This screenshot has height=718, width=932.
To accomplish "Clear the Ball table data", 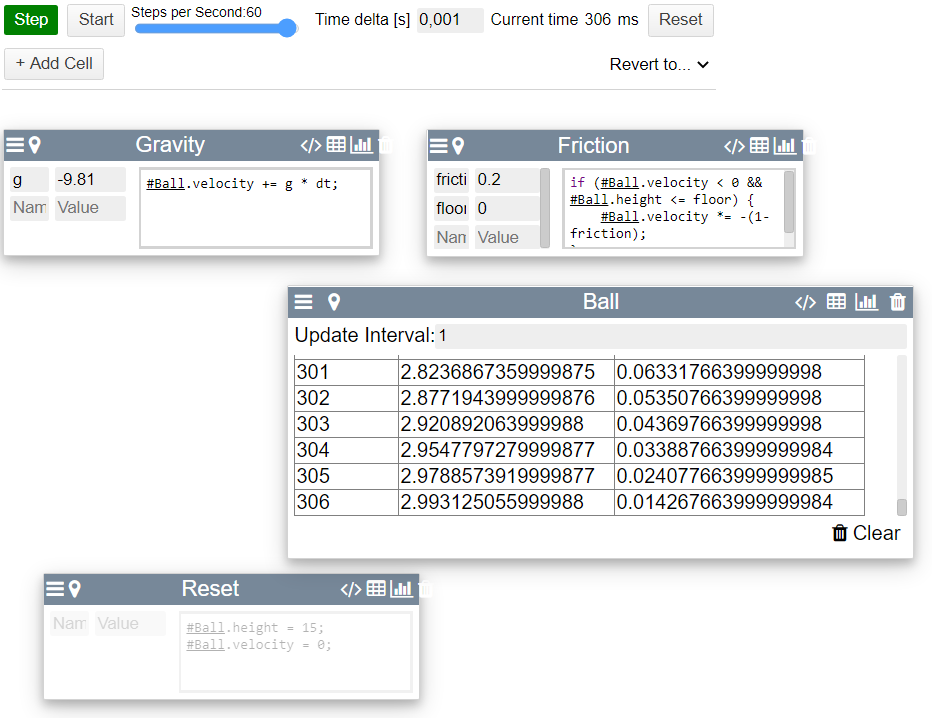I will [866, 533].
